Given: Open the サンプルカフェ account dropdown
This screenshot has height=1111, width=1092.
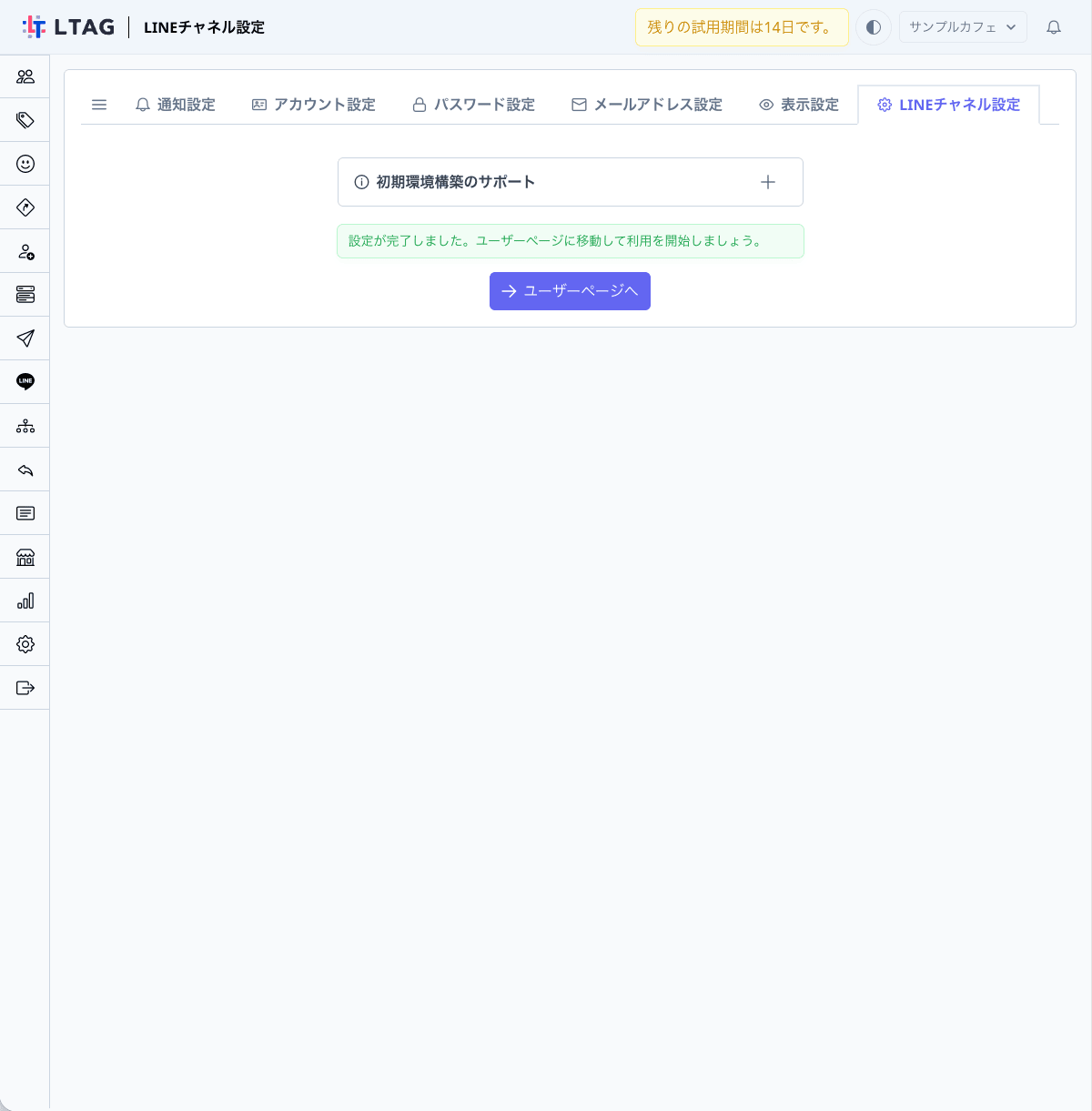Looking at the screenshot, I should click(x=963, y=27).
